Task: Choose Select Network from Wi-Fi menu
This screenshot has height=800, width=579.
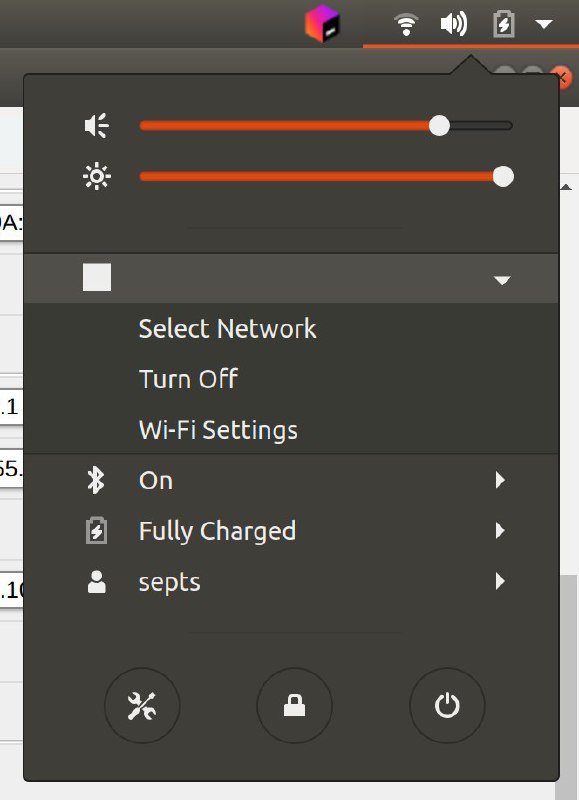Action: (x=228, y=329)
